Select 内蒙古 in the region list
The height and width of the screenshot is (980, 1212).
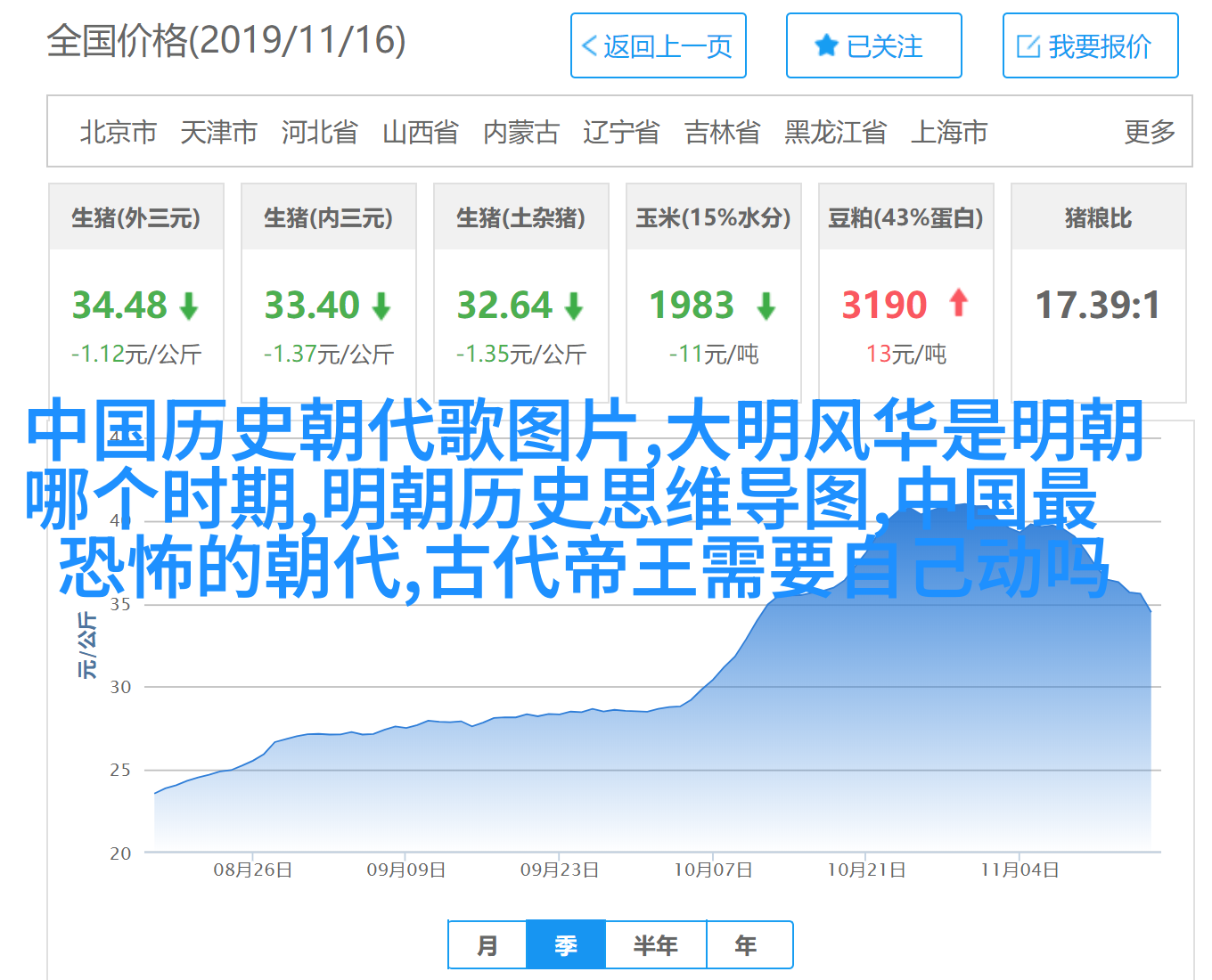521,132
